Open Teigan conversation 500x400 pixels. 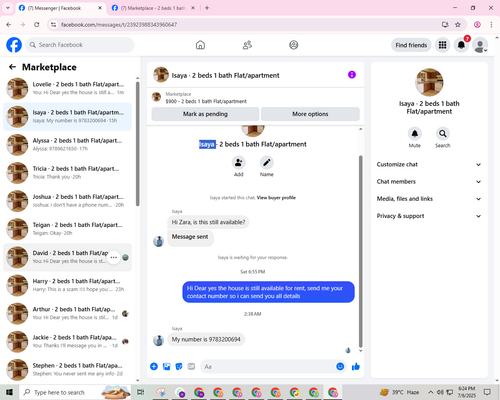click(67, 229)
